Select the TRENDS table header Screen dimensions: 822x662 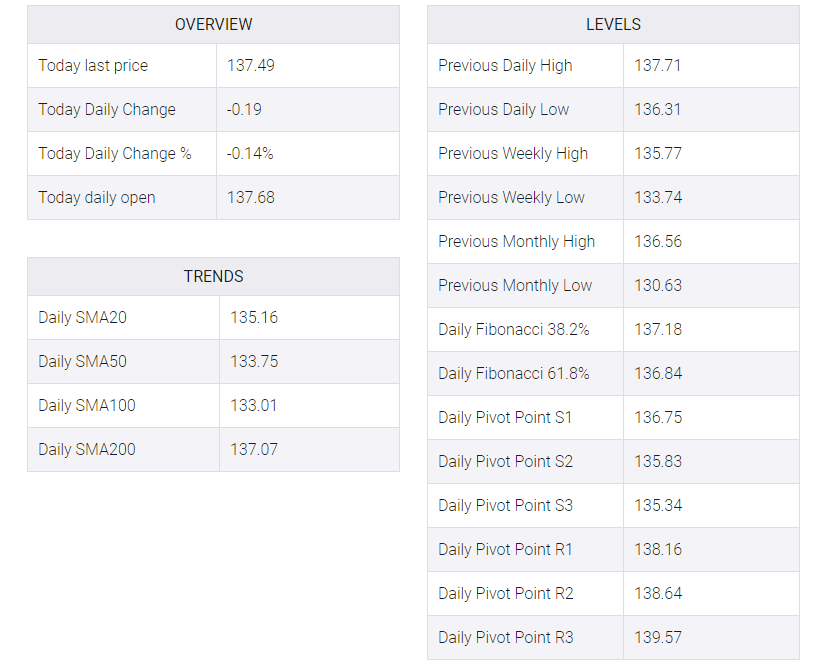pos(213,276)
